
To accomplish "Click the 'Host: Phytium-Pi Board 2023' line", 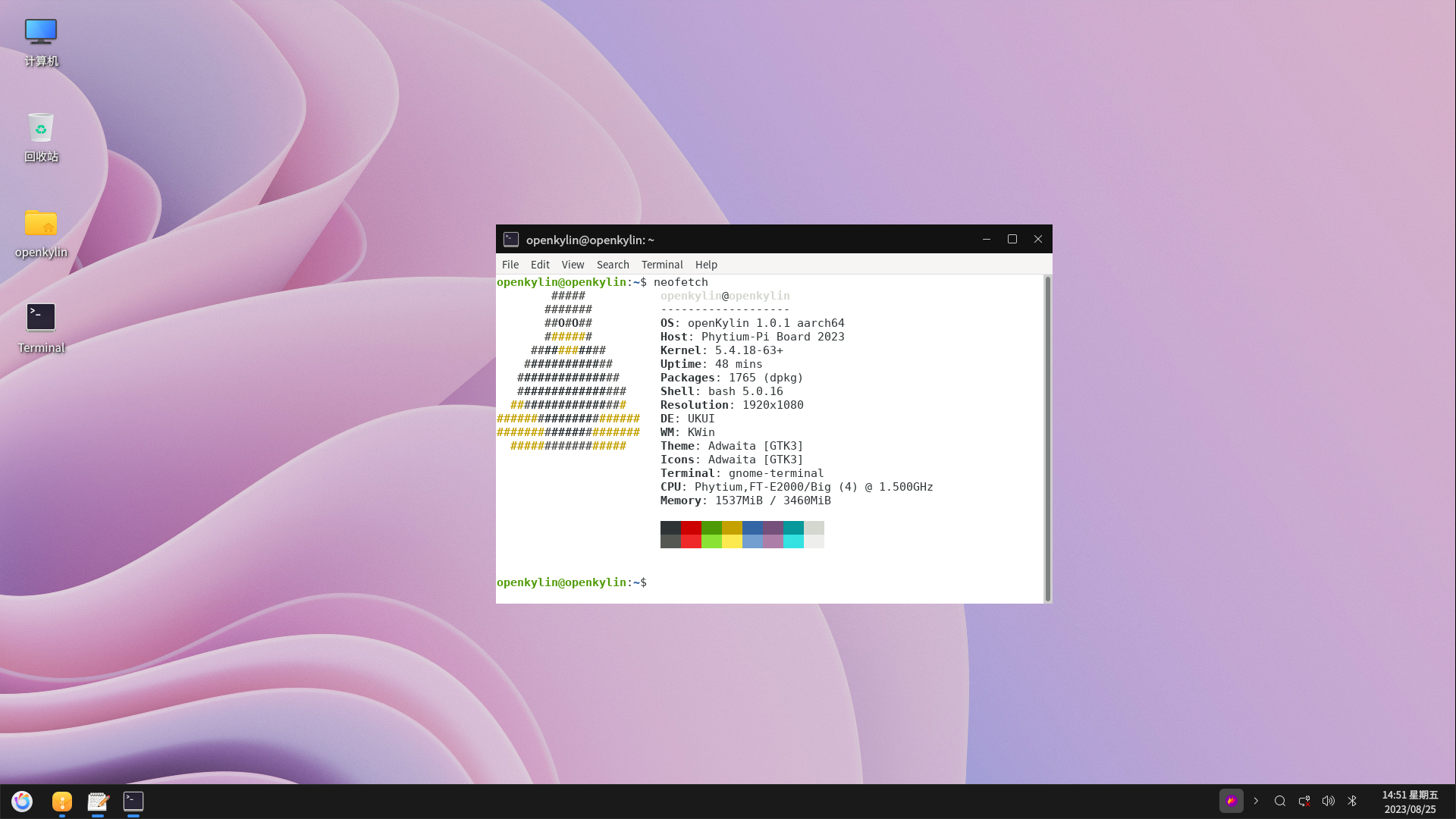I will coord(752,337).
